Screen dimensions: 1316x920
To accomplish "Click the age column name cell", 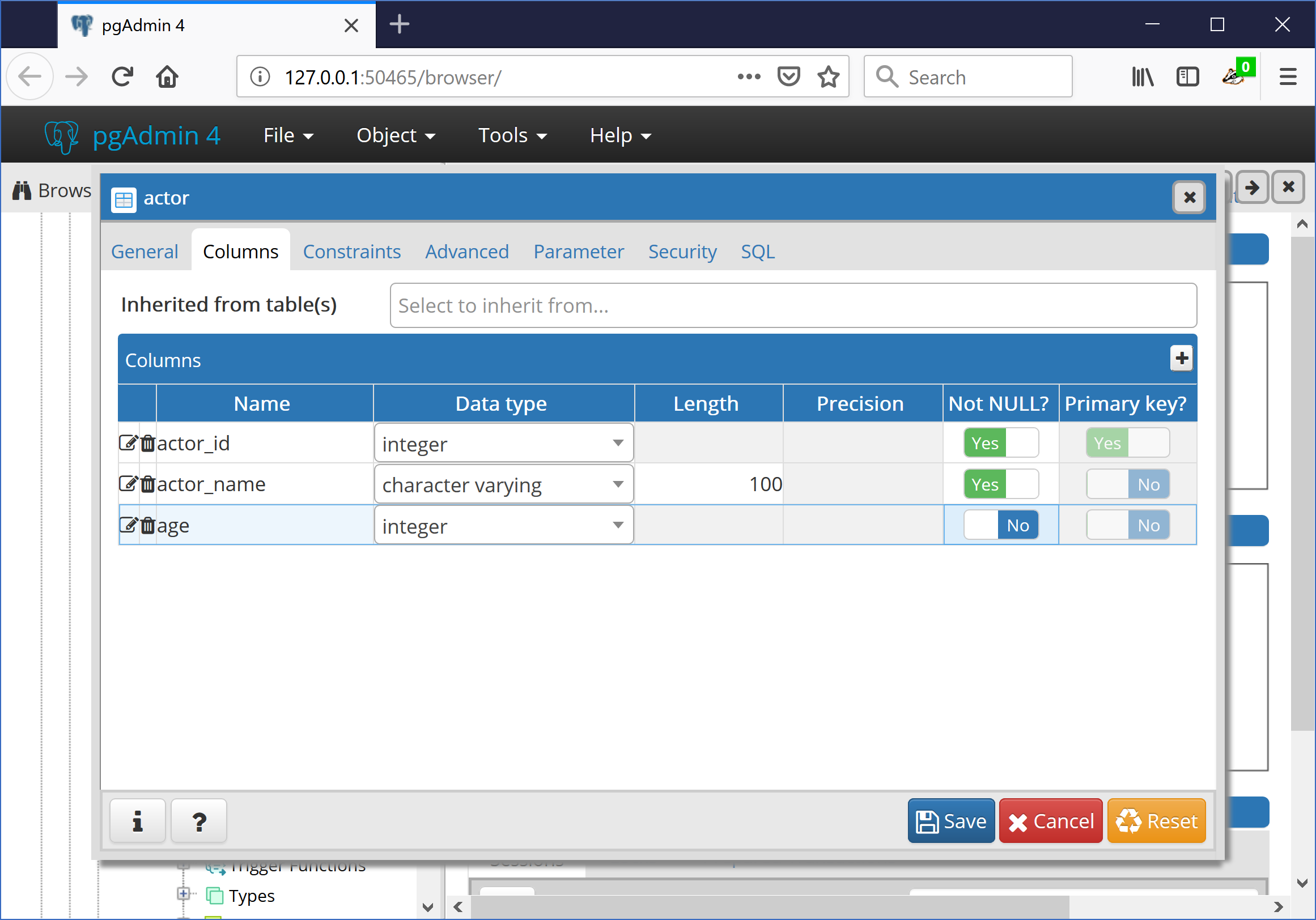I will (x=264, y=525).
